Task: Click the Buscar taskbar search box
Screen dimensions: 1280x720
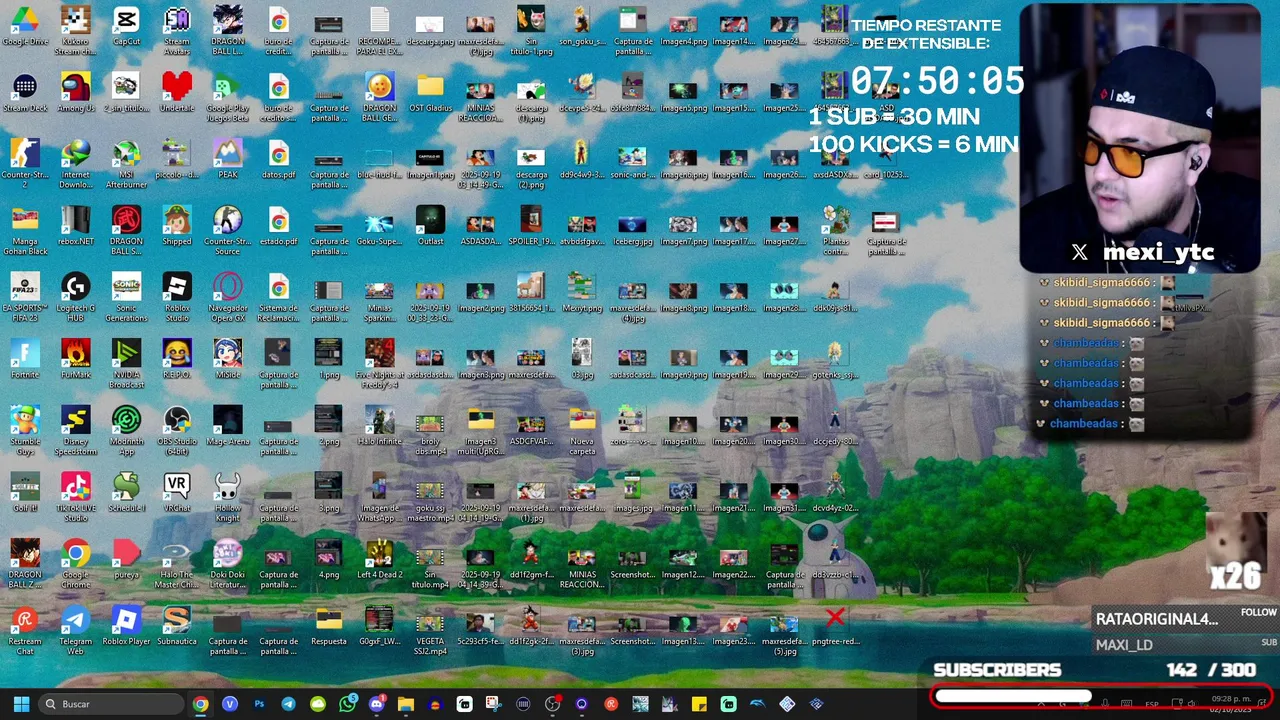Action: click(x=112, y=704)
